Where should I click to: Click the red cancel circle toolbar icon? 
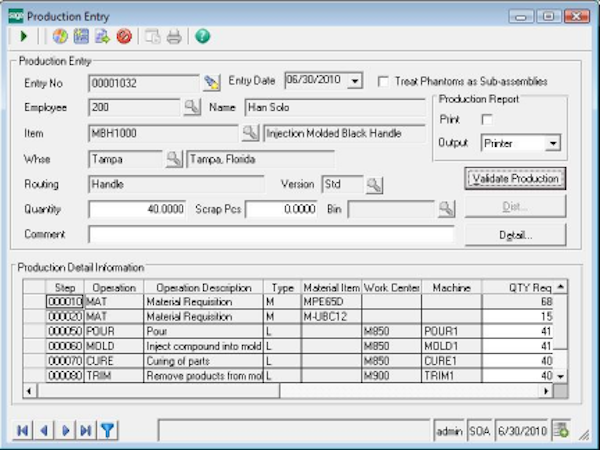124,37
